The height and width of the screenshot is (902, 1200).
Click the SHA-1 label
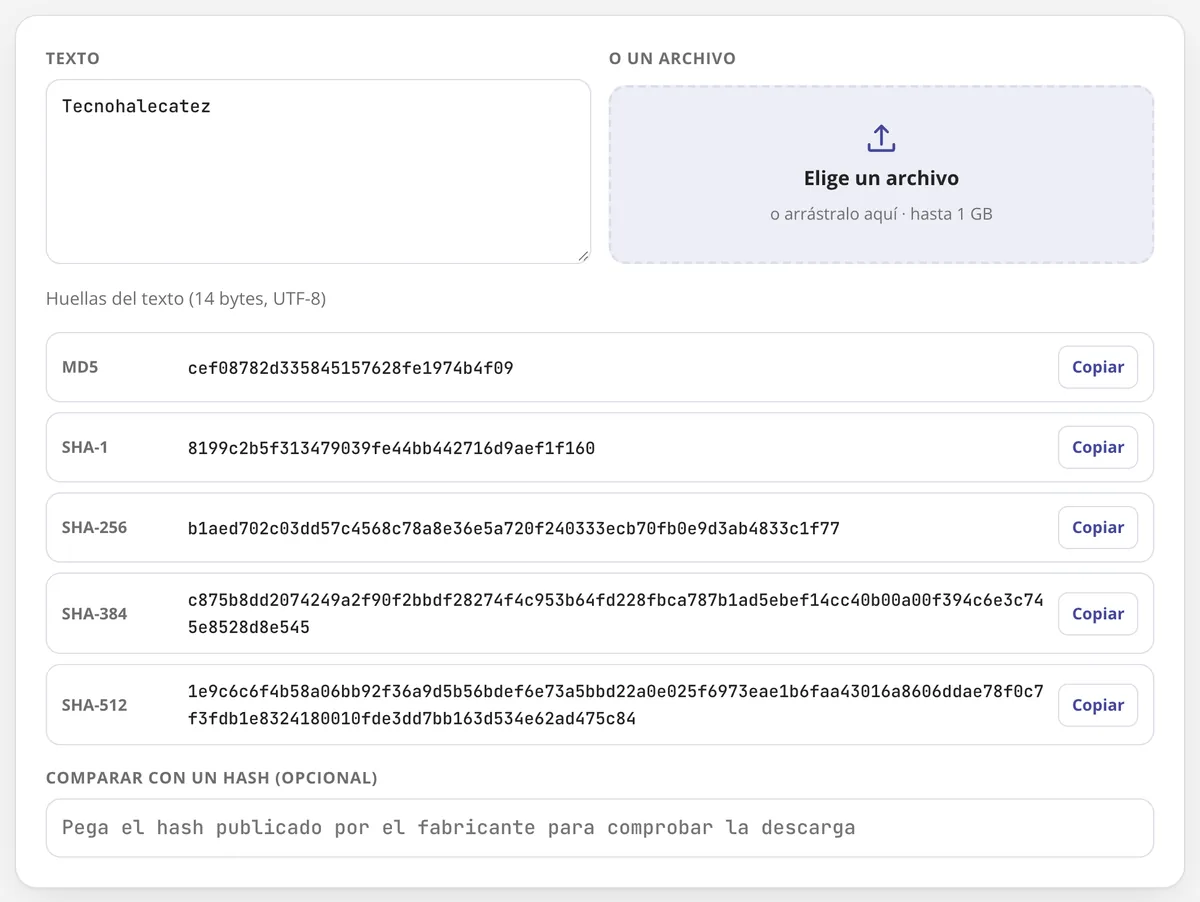(85, 447)
